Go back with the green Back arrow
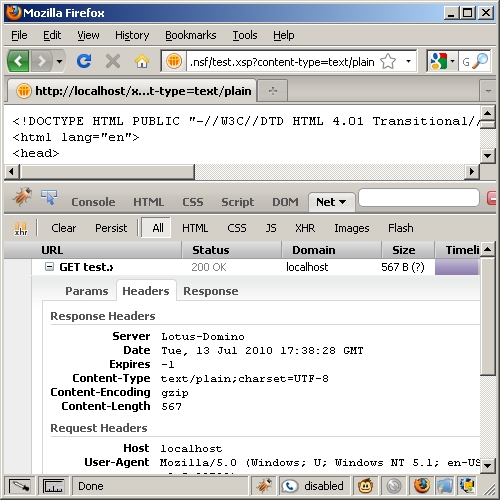This screenshot has height=500, width=500. [19, 61]
